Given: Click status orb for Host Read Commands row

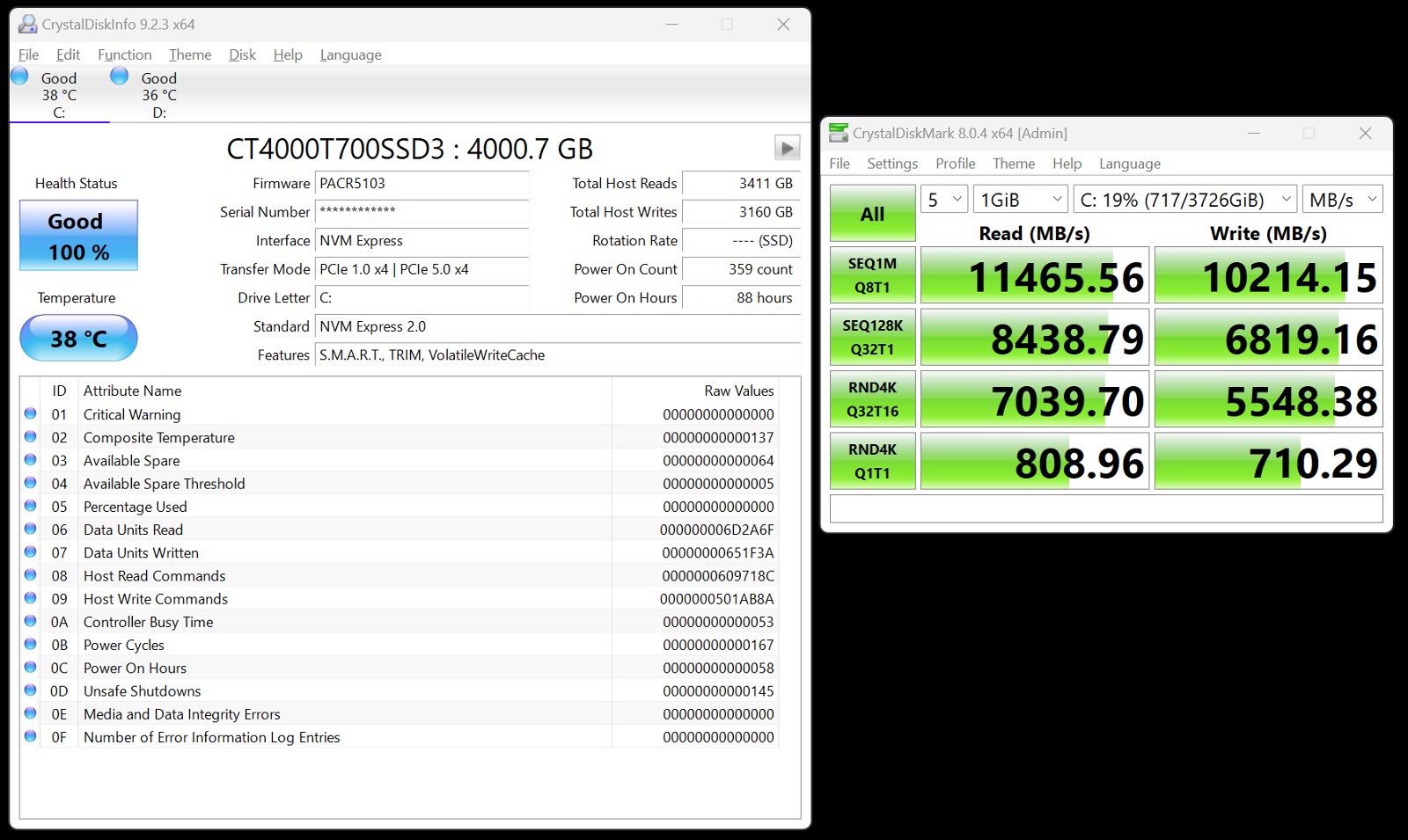Looking at the screenshot, I should (x=31, y=574).
